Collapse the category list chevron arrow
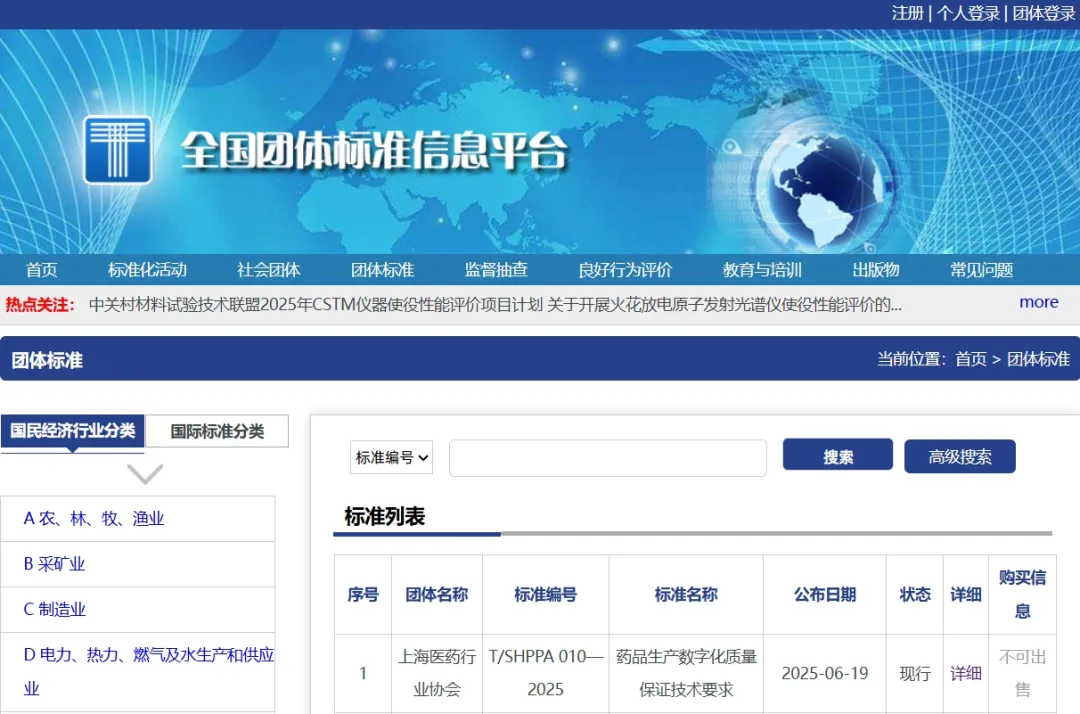This screenshot has height=714, width=1080. click(x=145, y=473)
